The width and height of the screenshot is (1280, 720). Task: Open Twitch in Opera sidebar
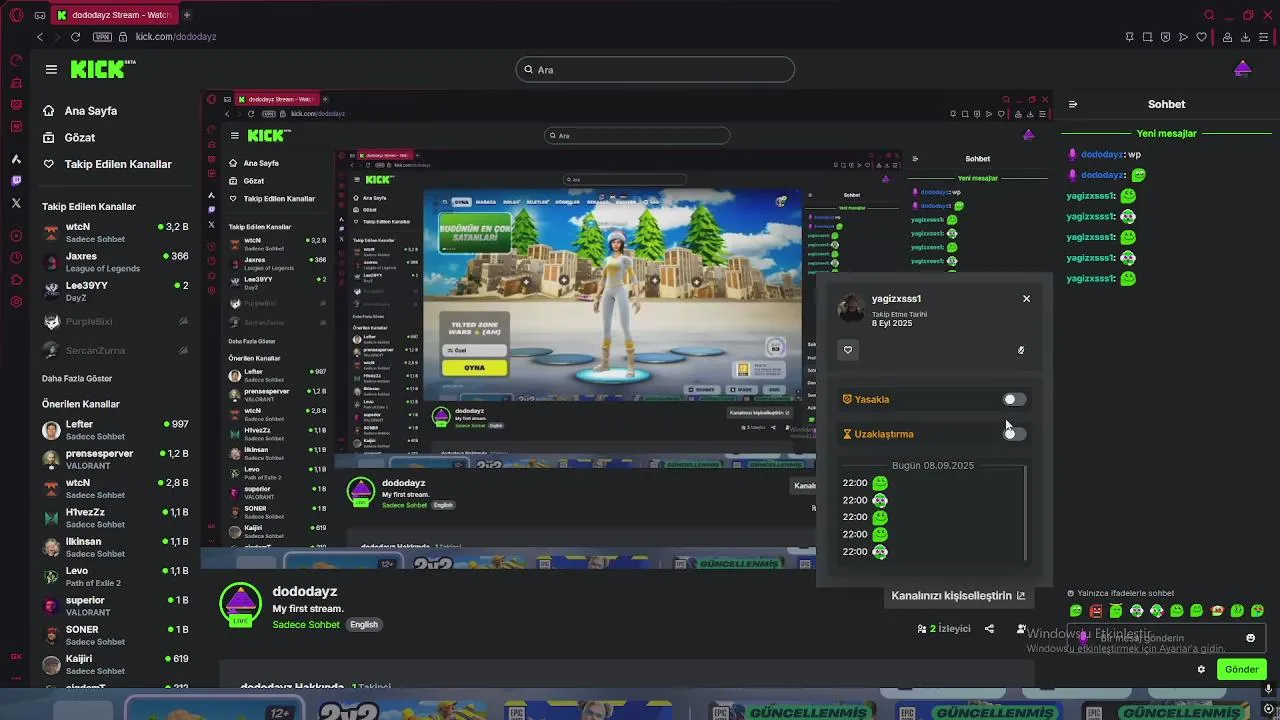(x=16, y=181)
